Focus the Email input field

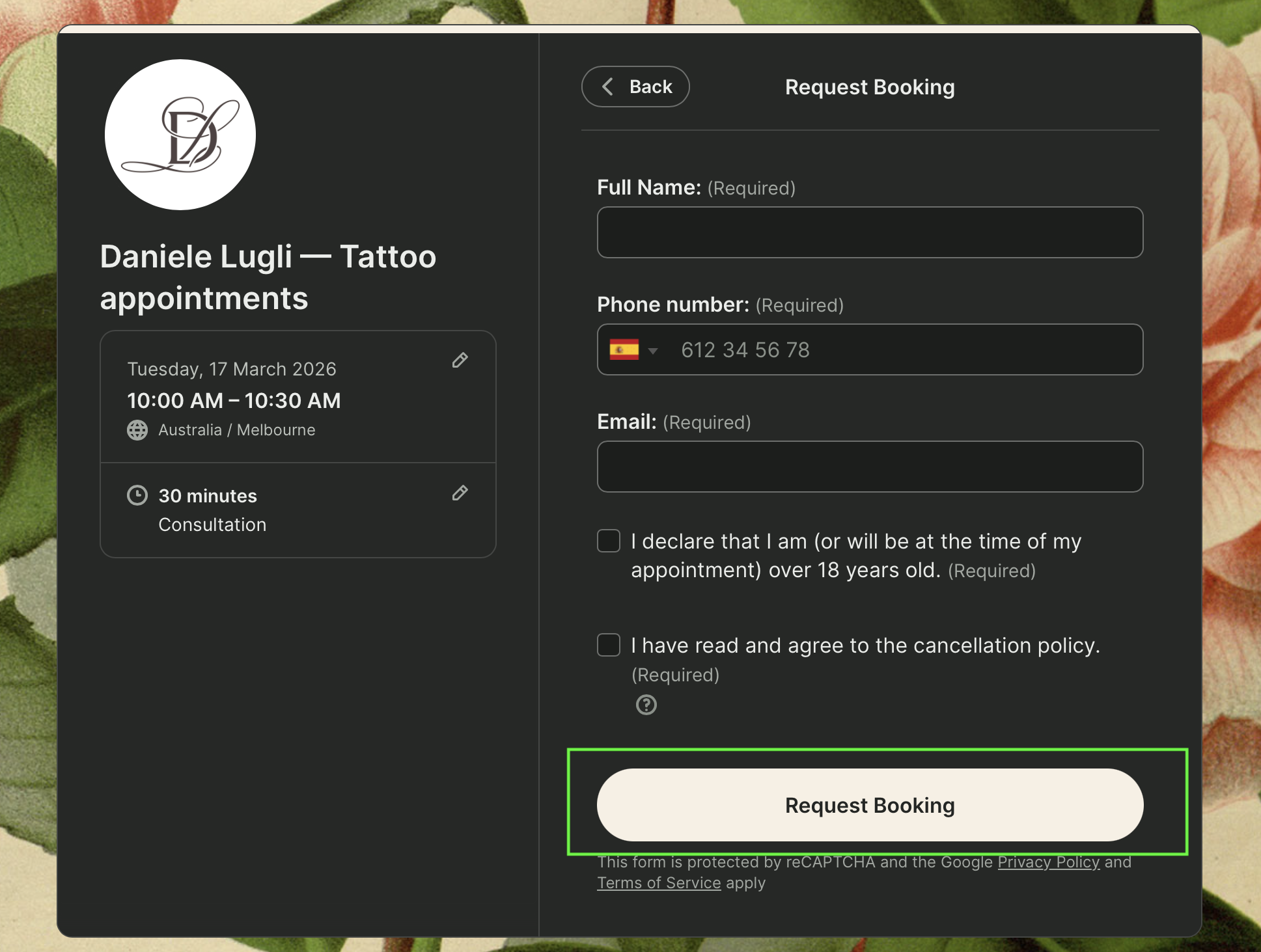870,466
